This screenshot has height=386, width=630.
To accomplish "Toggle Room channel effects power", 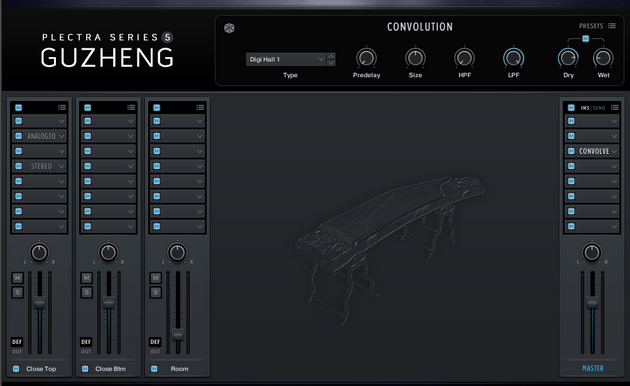I will click(157, 107).
